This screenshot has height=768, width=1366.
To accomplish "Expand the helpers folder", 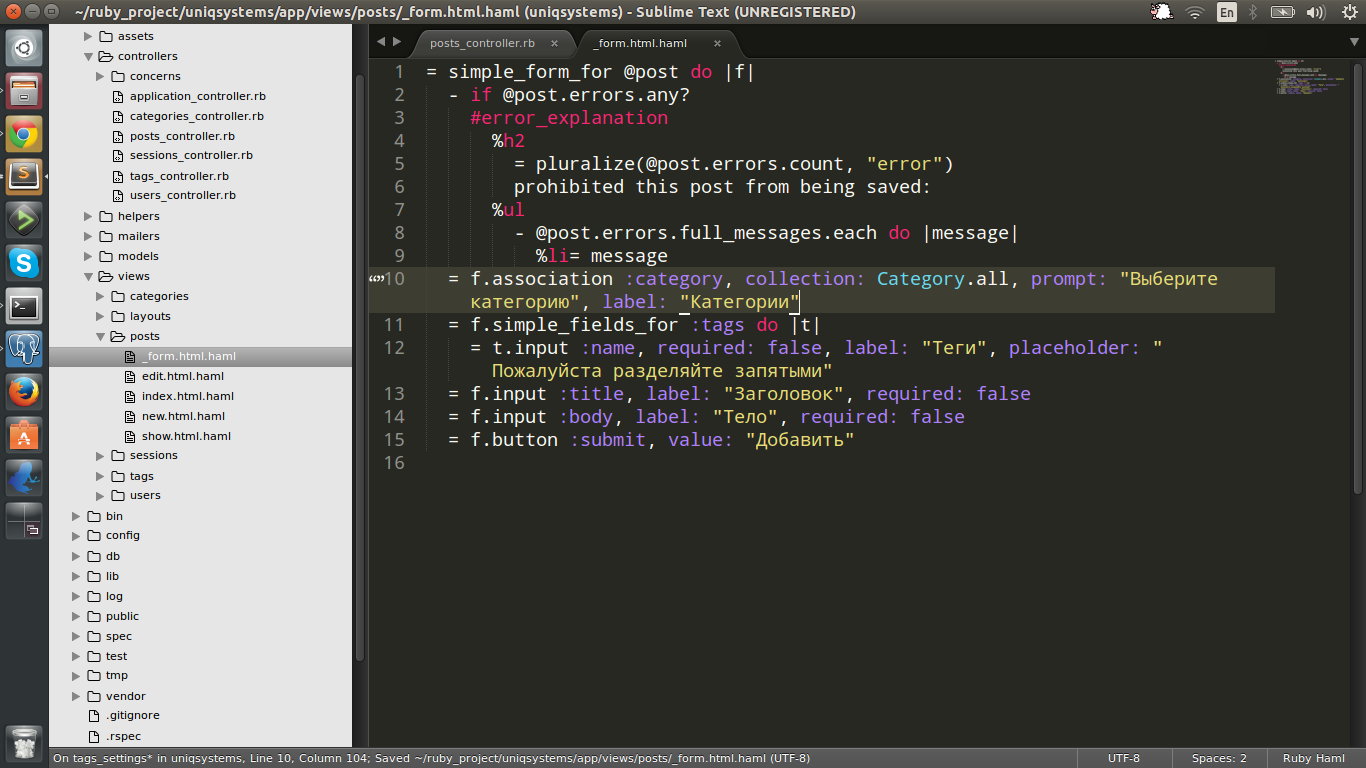I will click(x=89, y=216).
